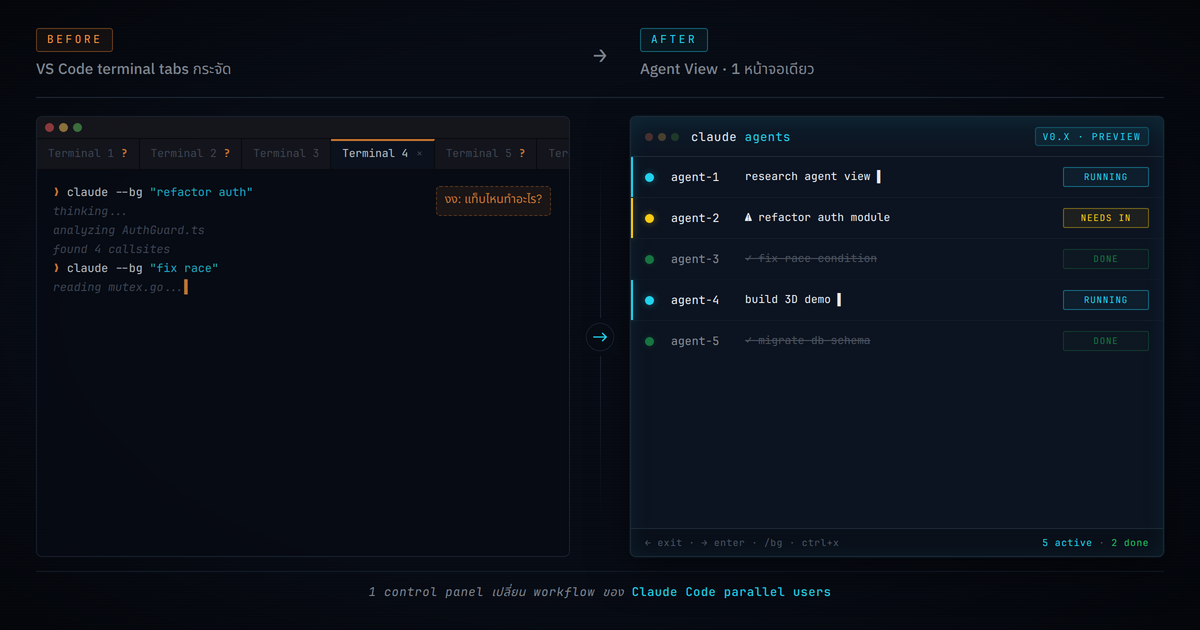Click the question mark on Terminal 5
Viewport: 1200px width, 630px height.
tap(522, 153)
